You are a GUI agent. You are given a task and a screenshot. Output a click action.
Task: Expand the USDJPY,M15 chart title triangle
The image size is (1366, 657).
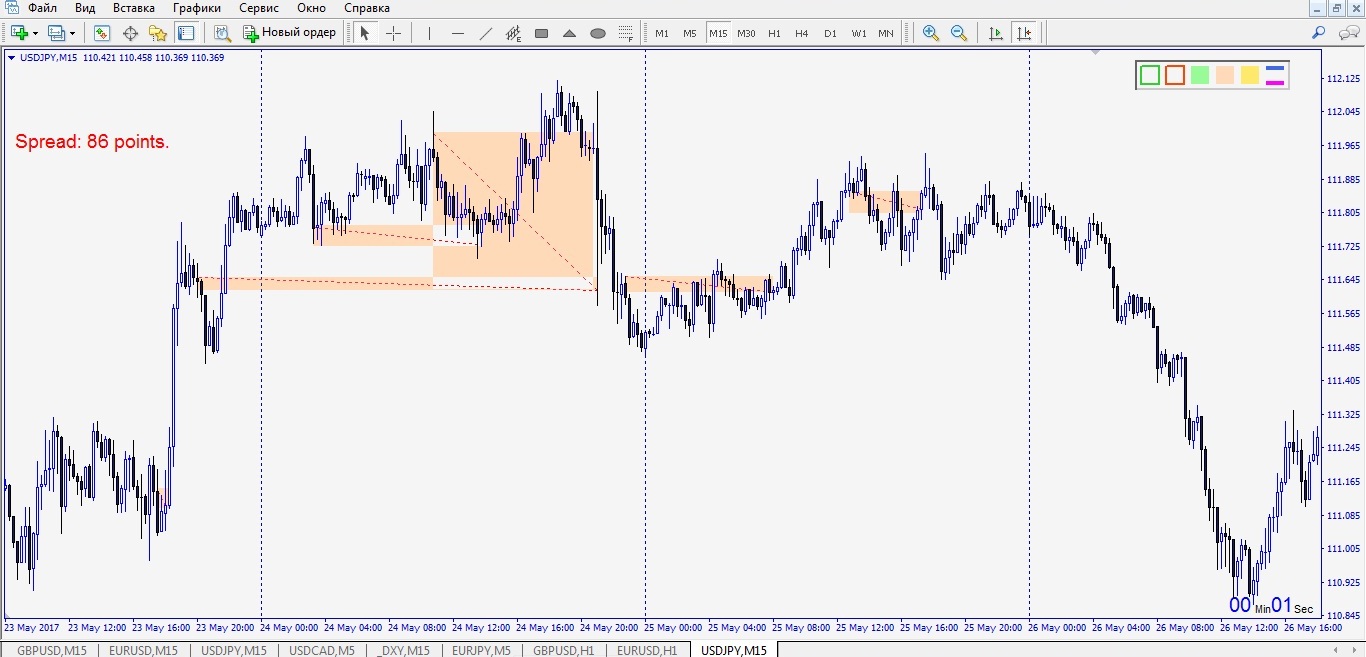pyautogui.click(x=11, y=58)
